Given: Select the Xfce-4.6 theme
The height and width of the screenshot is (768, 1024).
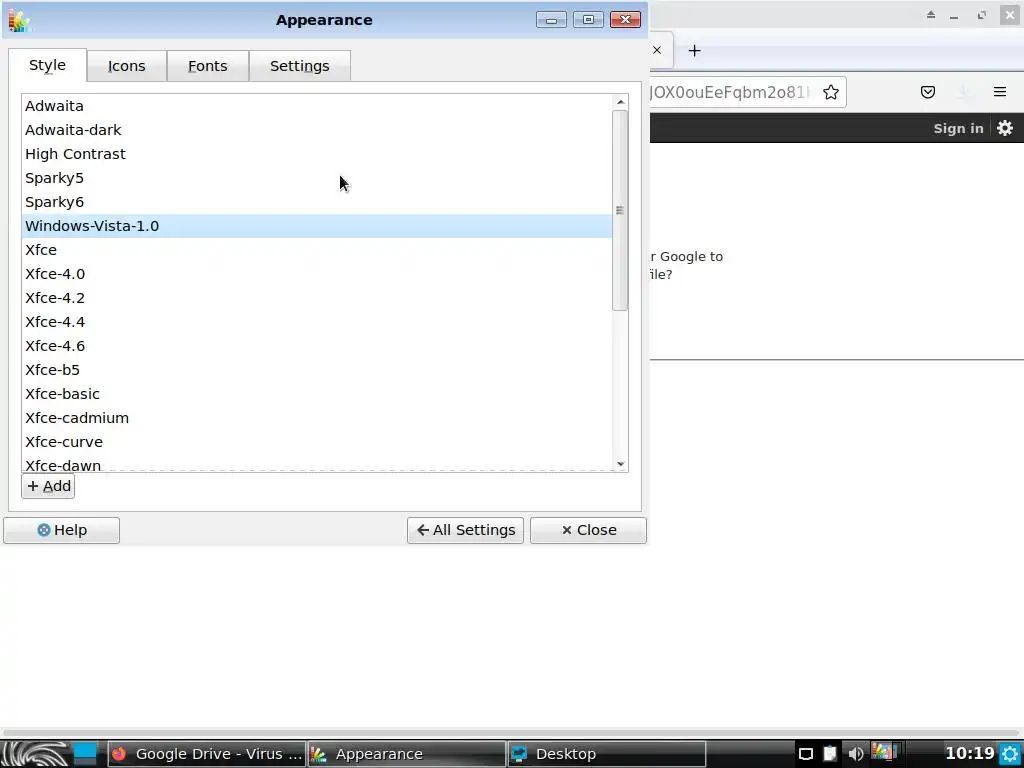Looking at the screenshot, I should [x=317, y=346].
